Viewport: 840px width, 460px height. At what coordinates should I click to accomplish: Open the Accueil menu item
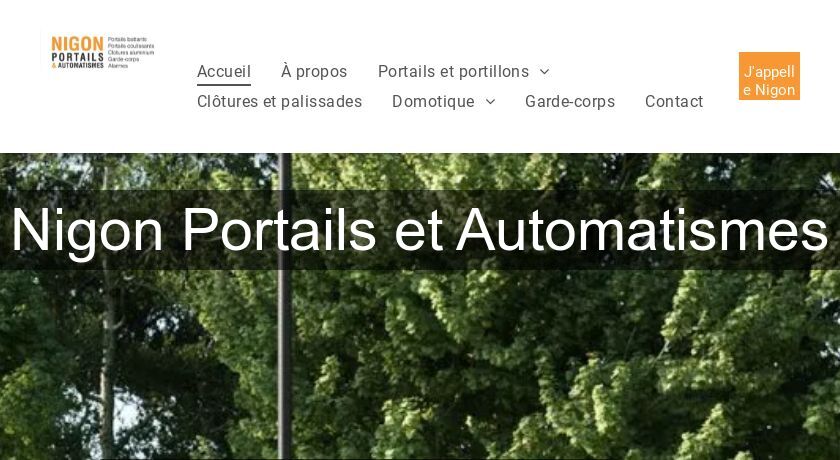pos(224,72)
